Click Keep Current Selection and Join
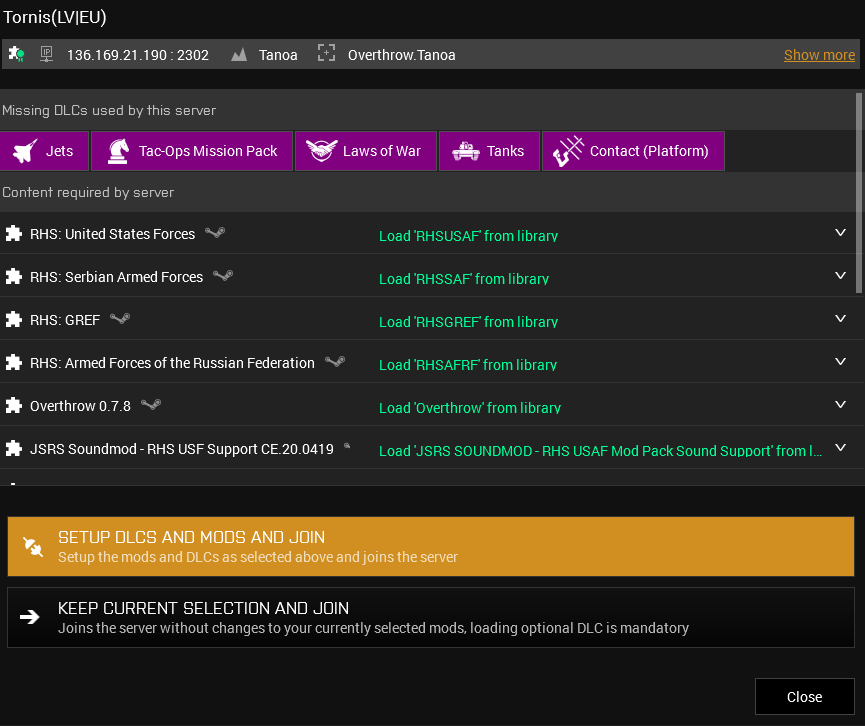This screenshot has height=726, width=865. [431, 618]
